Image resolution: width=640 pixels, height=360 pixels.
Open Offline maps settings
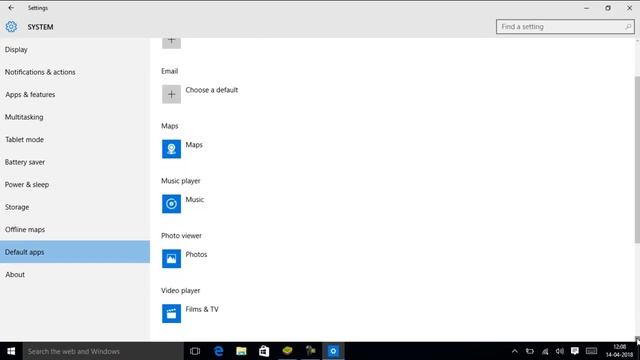75,229
